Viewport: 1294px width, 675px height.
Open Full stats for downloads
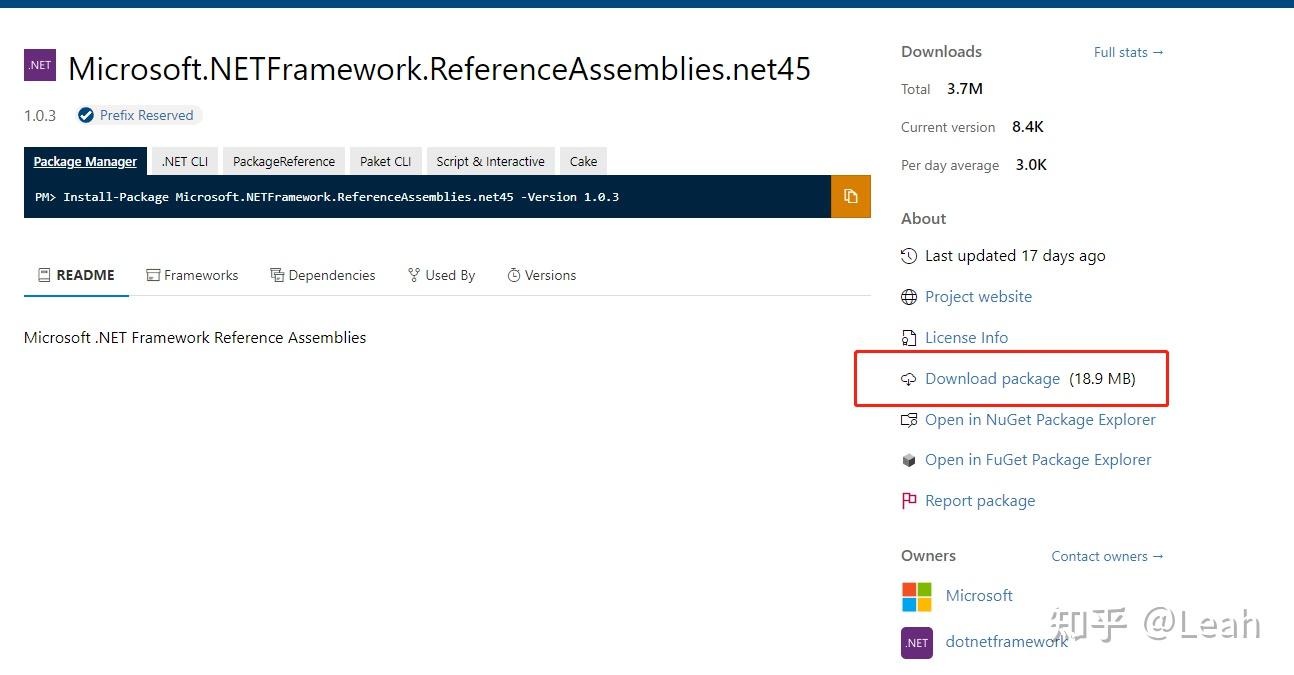[1128, 52]
